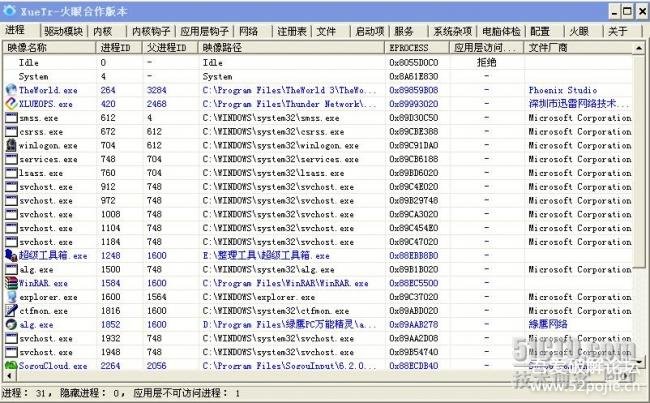Image resolution: width=650 pixels, height=403 pixels.
Task: Click the horizontal scrollbar left arrow
Action: pos(9,376)
